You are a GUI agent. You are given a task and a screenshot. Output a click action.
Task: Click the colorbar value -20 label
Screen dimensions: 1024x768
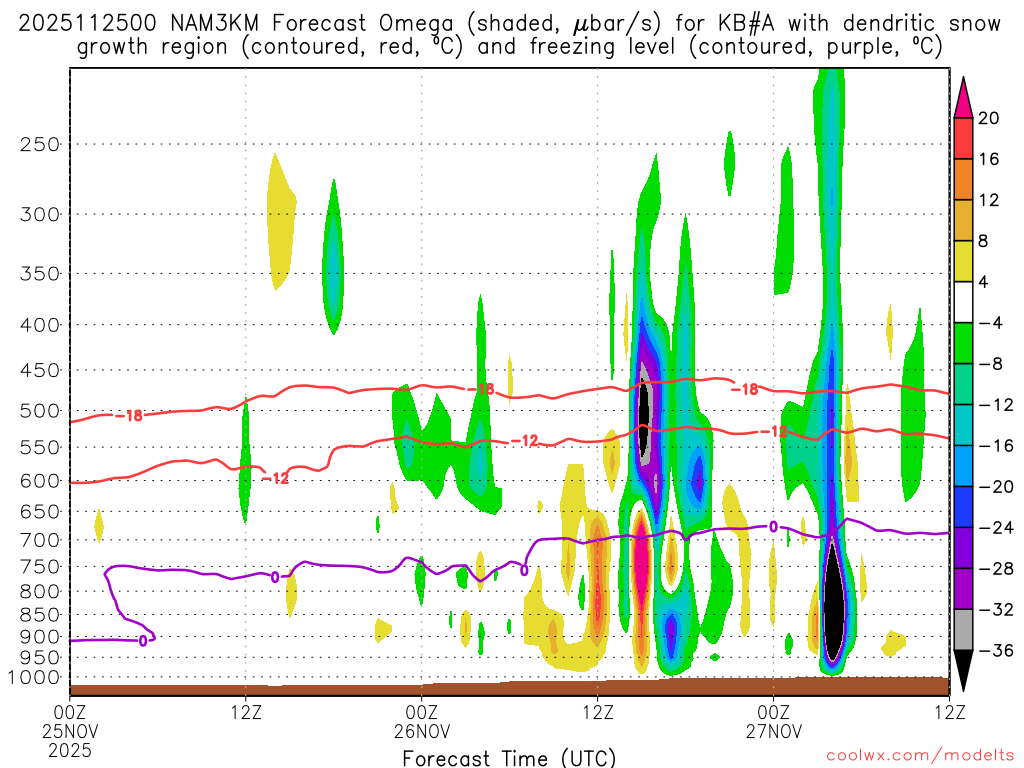click(x=996, y=487)
